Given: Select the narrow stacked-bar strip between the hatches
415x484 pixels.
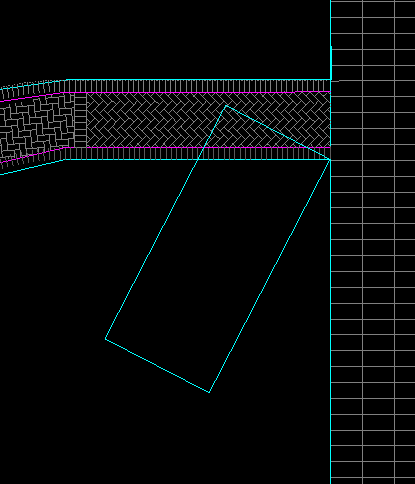Looking at the screenshot, I should coord(80,120).
